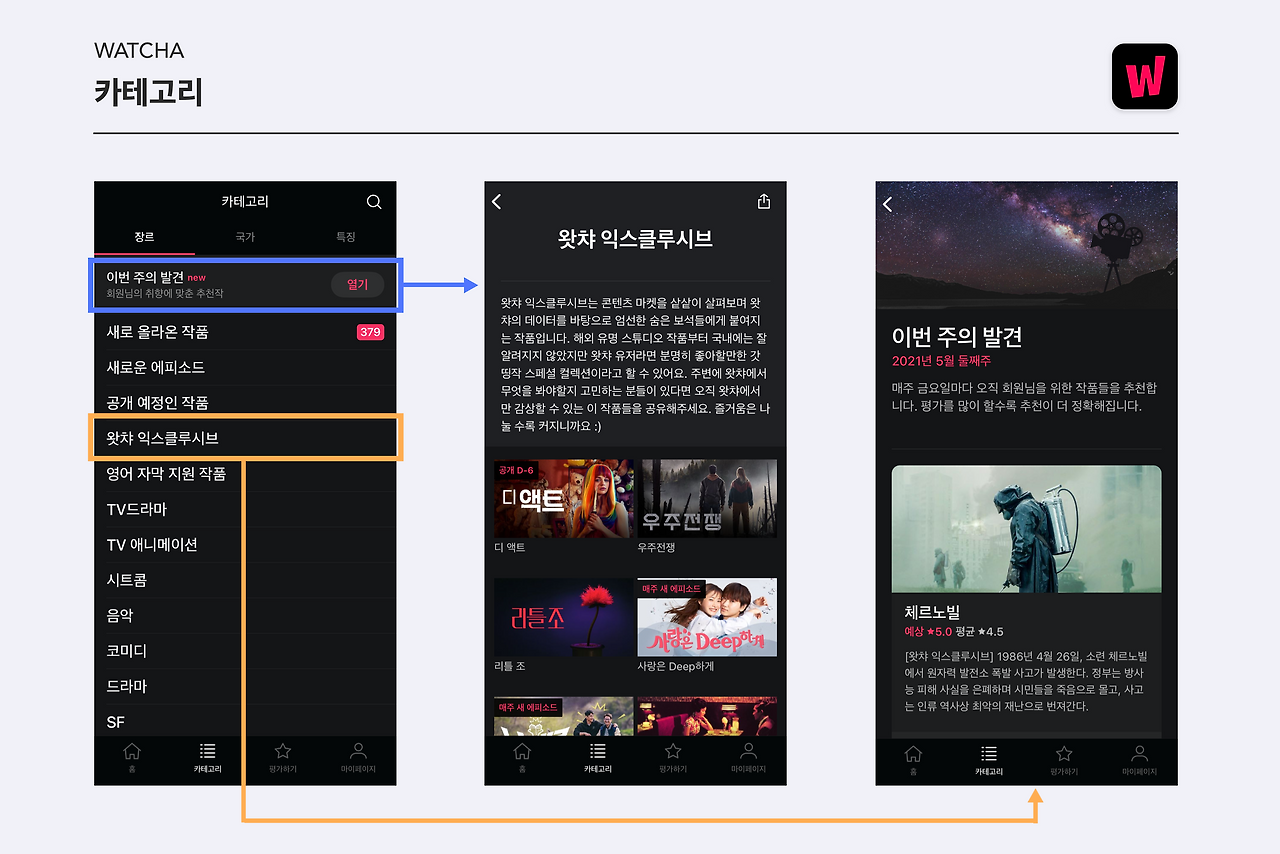This screenshot has width=1280, height=854.
Task: Tap the 379 badge
Action: [x=370, y=332]
